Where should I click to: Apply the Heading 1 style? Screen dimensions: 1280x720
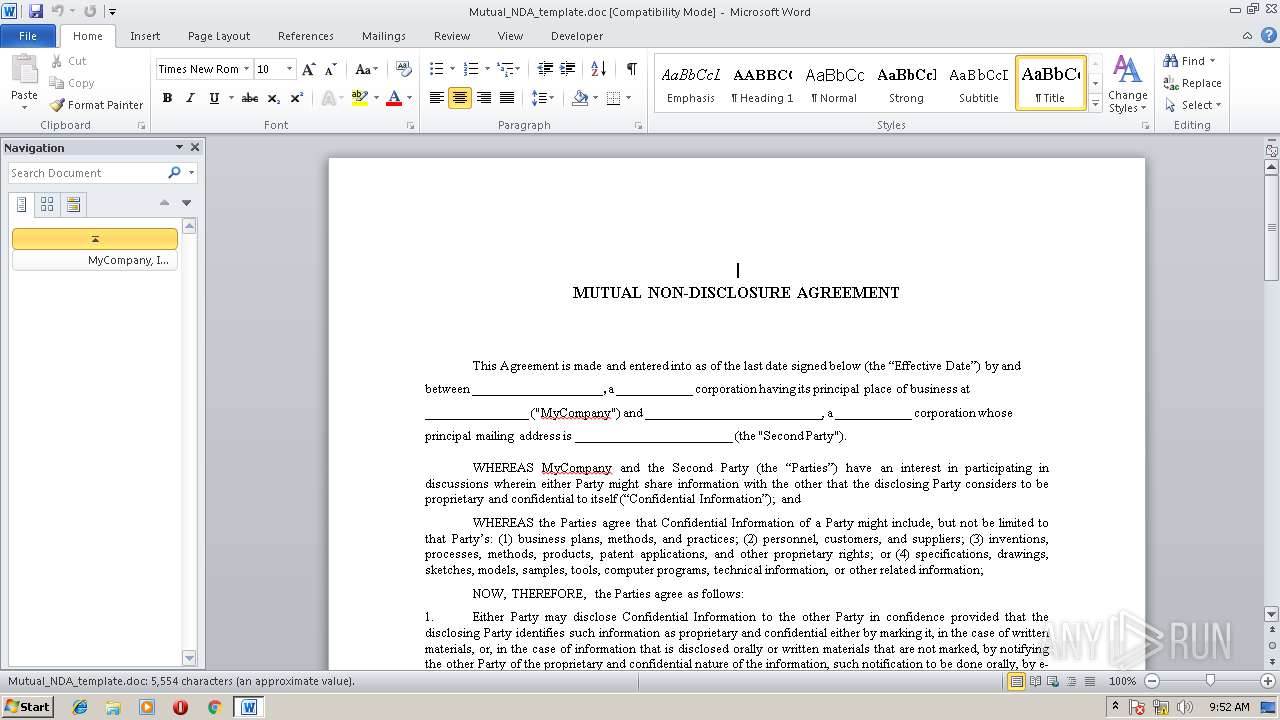click(x=762, y=83)
